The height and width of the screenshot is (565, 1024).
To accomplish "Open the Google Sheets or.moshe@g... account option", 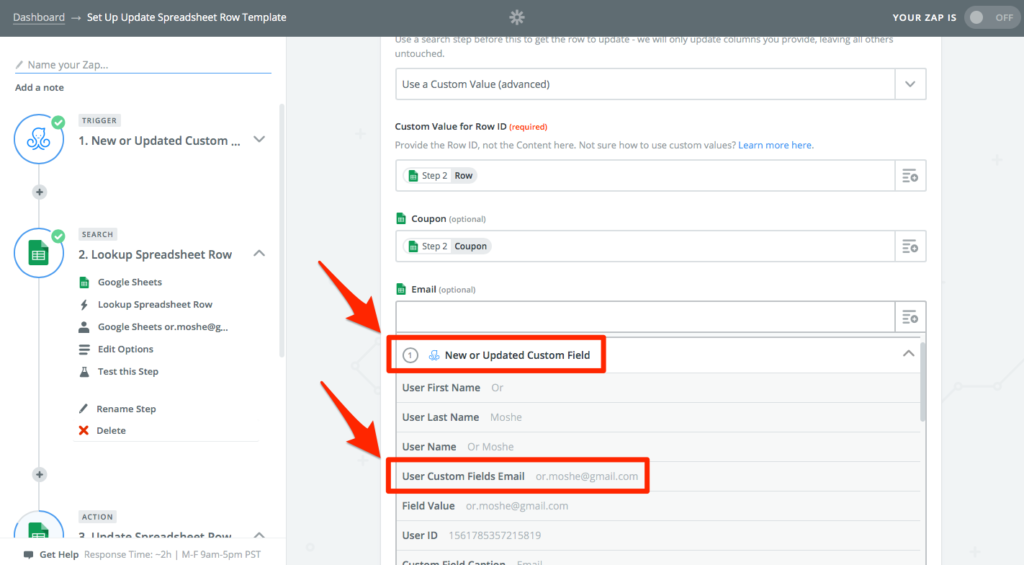I will [x=163, y=327].
